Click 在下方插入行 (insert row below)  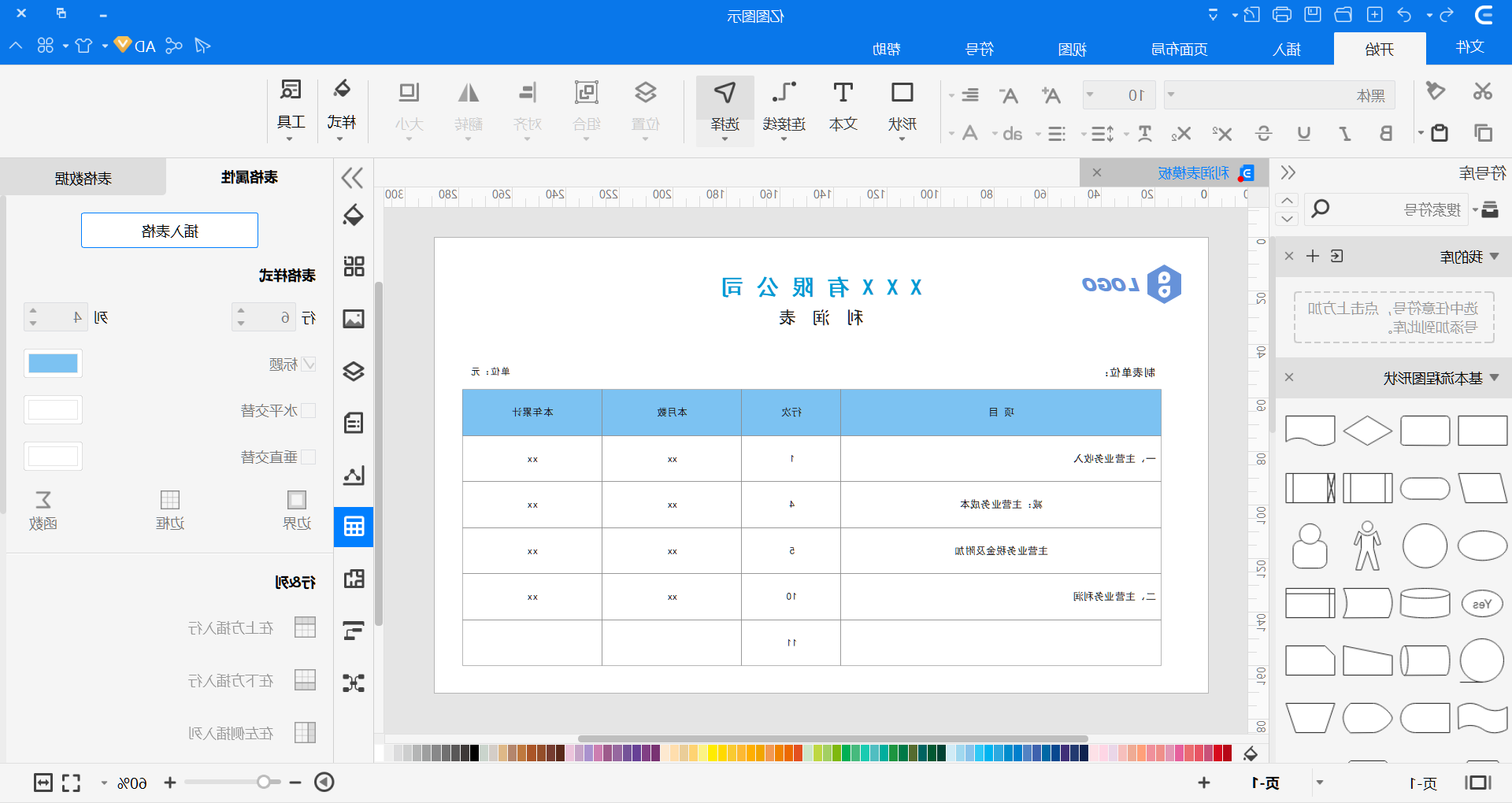tap(252, 680)
